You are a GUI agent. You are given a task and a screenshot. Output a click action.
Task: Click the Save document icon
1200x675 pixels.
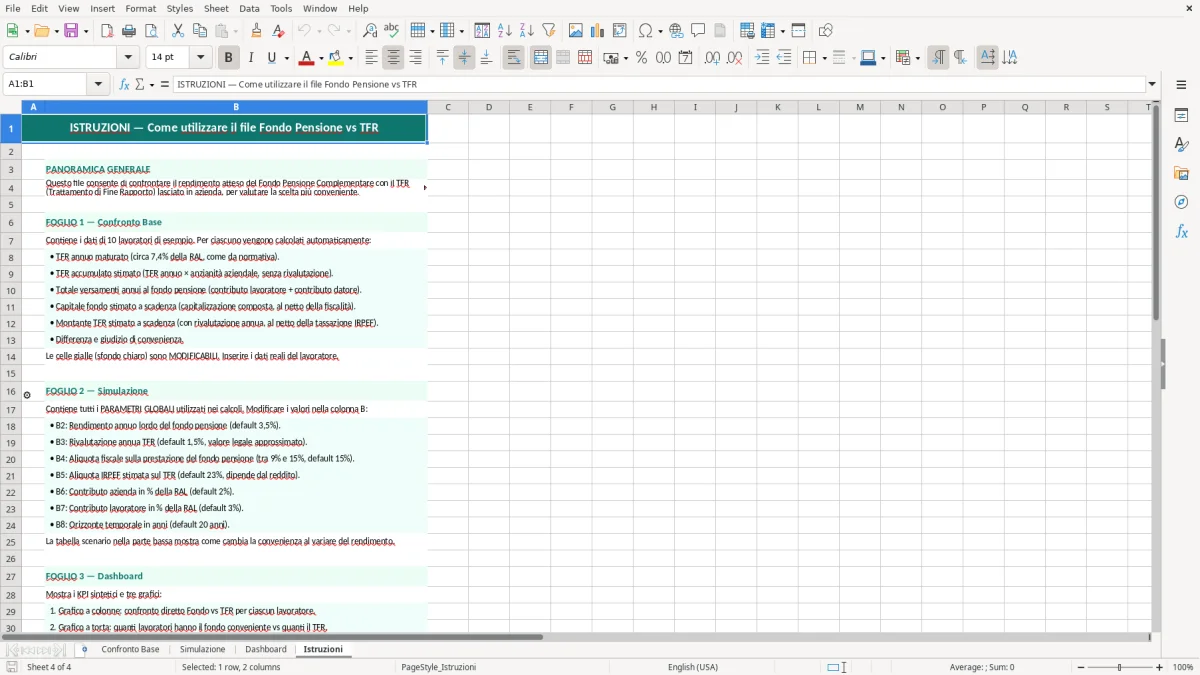tap(71, 31)
